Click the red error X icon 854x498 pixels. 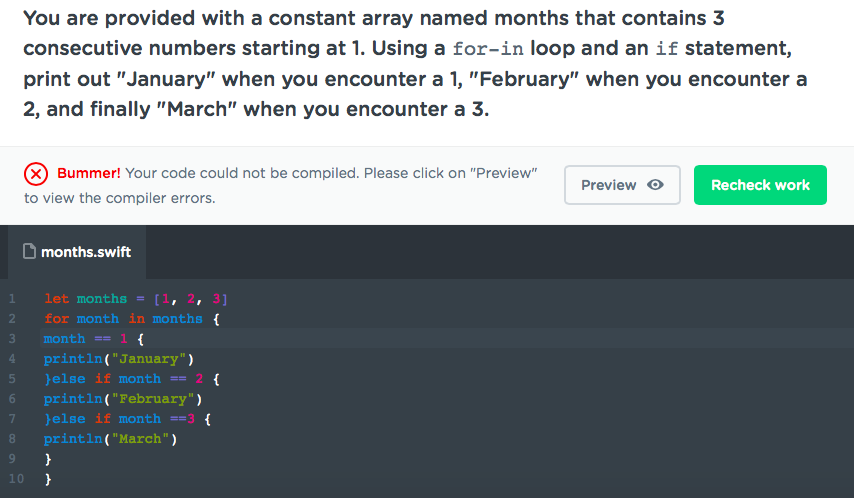click(36, 174)
